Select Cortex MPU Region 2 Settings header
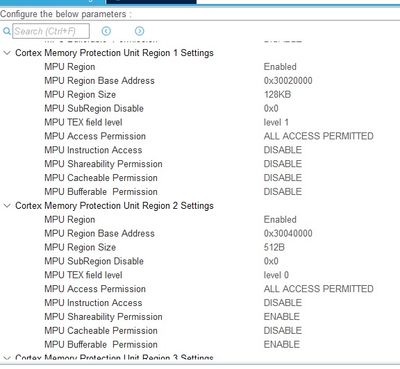Screen dimensions: 400x369 pyautogui.click(x=114, y=206)
